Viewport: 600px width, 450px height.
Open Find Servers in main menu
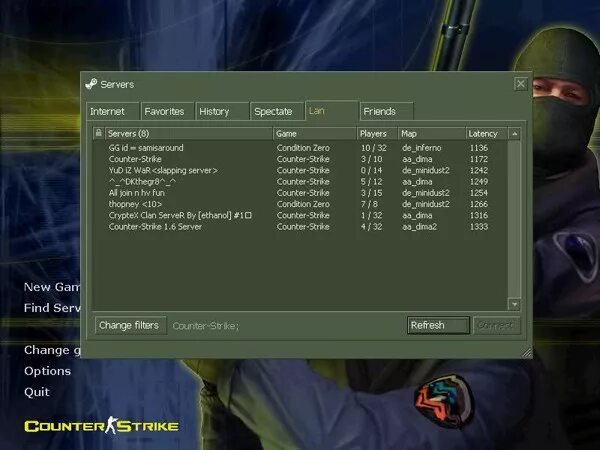52,308
